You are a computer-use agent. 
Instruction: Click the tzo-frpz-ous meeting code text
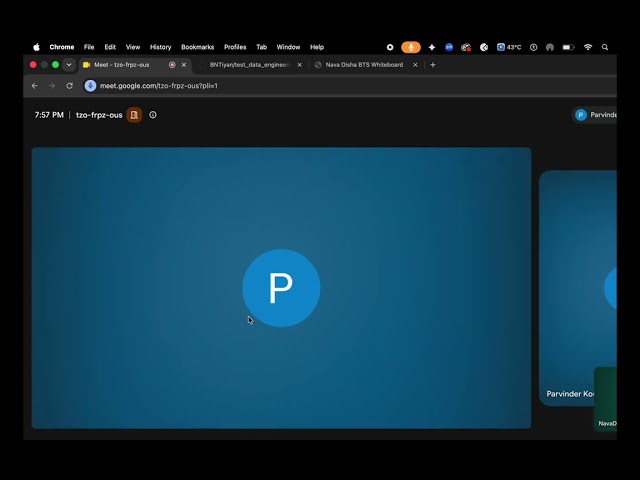99,115
